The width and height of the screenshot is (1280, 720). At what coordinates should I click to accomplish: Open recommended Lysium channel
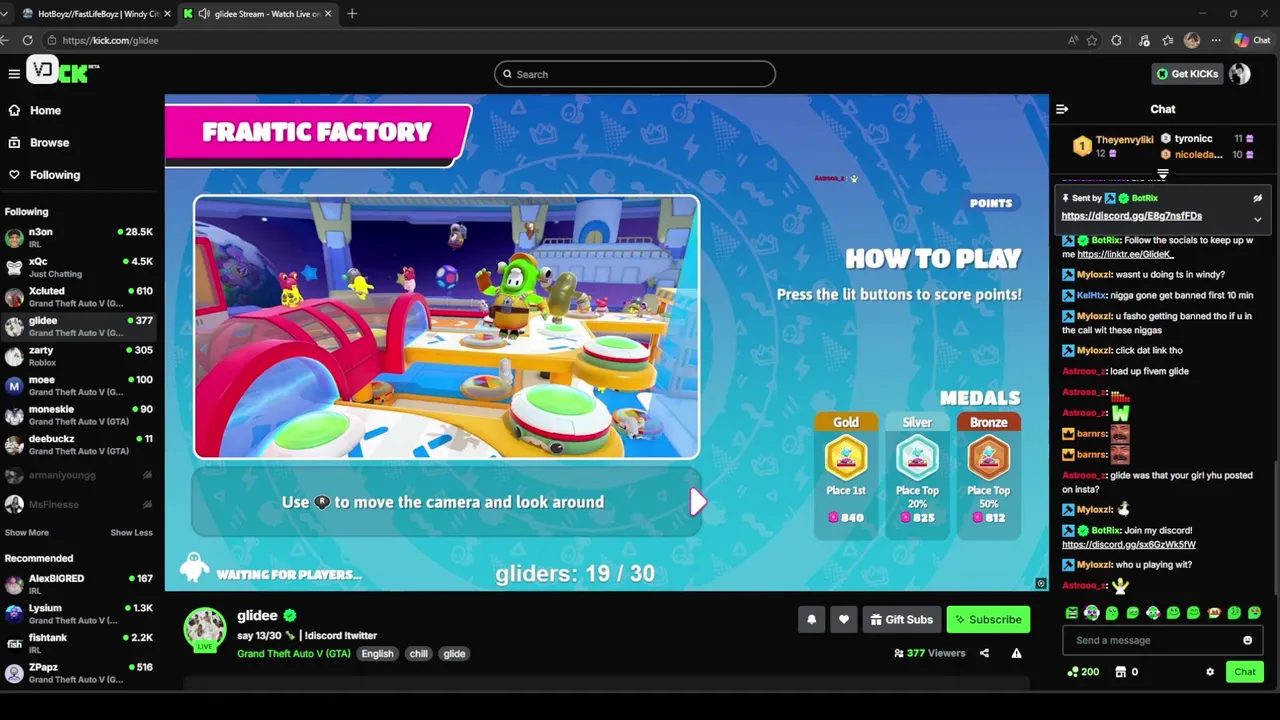click(80, 614)
